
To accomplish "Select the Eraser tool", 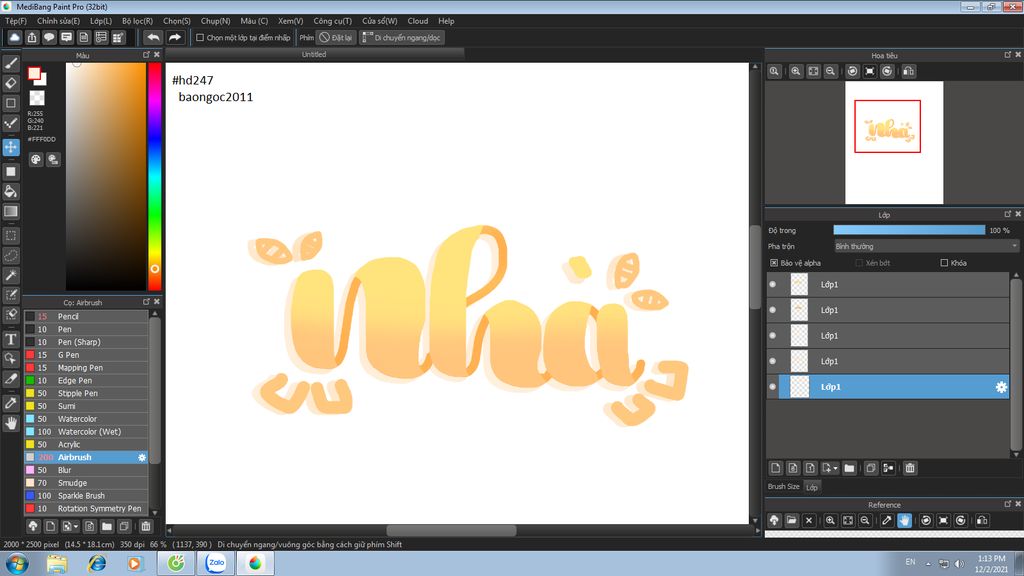I will click(11, 84).
